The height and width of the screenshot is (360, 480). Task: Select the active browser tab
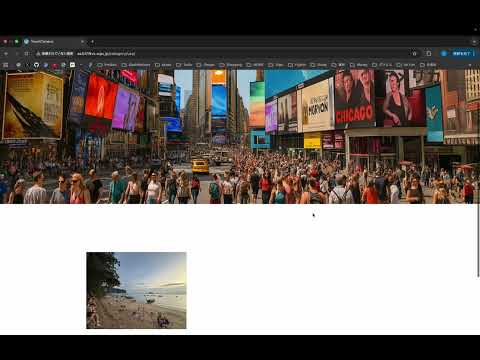point(54,42)
